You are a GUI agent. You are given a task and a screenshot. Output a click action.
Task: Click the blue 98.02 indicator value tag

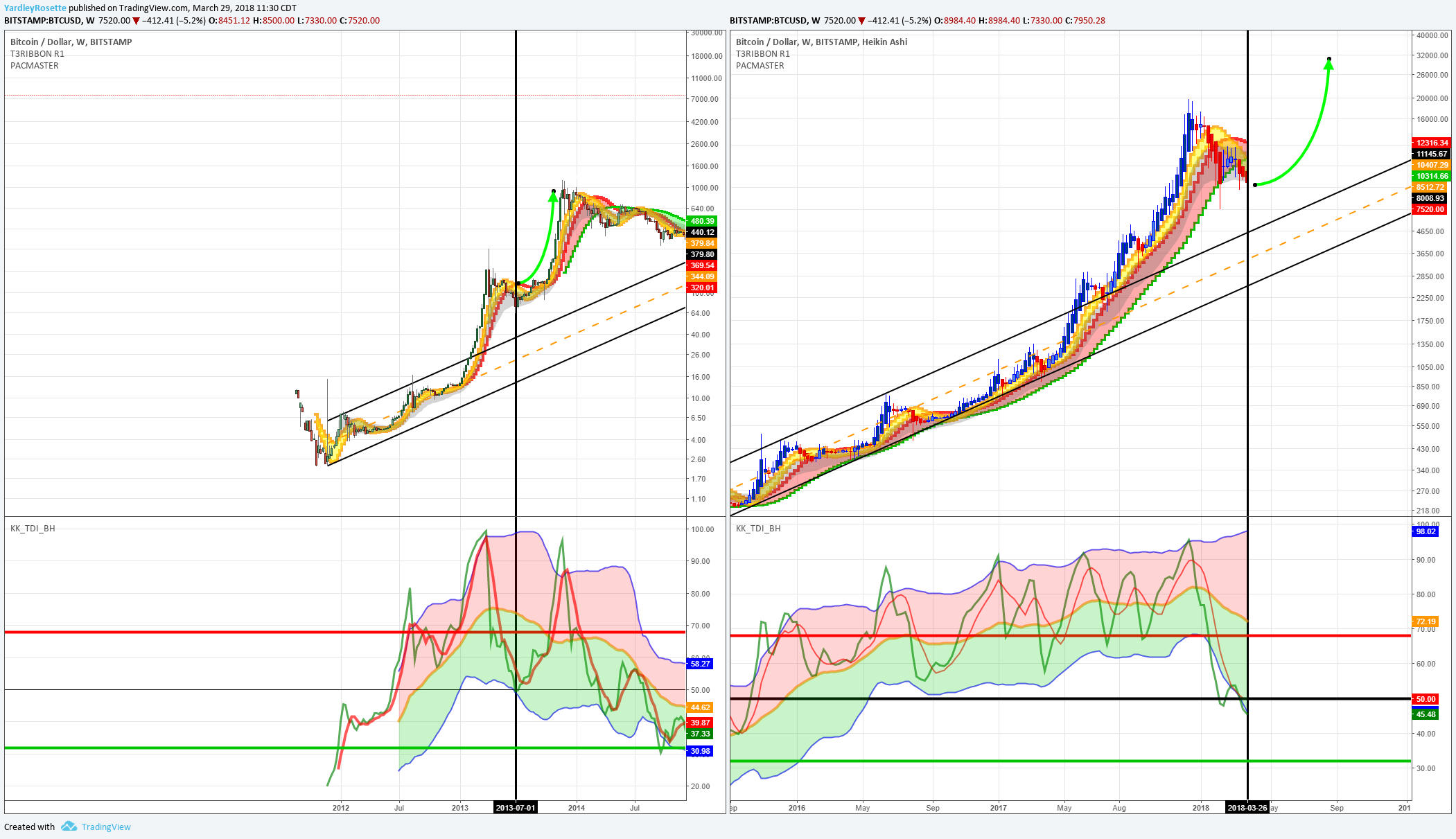pyautogui.click(x=1426, y=531)
